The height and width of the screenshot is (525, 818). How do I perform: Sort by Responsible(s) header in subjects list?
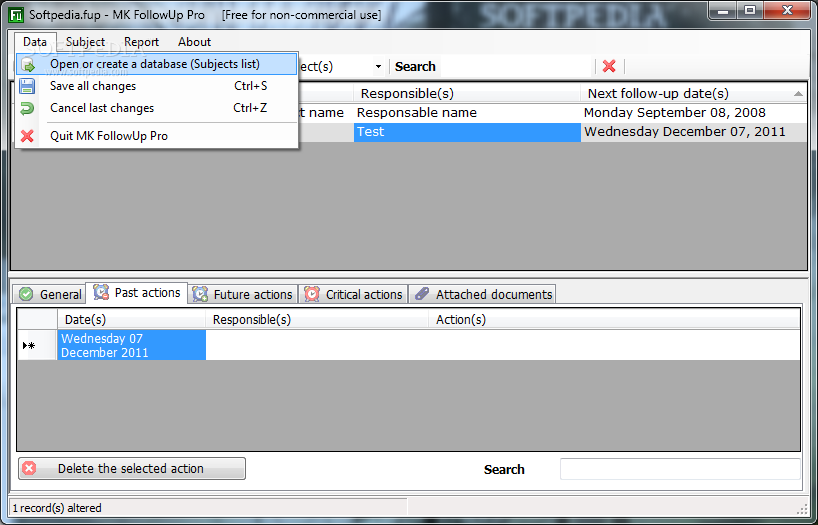[466, 93]
